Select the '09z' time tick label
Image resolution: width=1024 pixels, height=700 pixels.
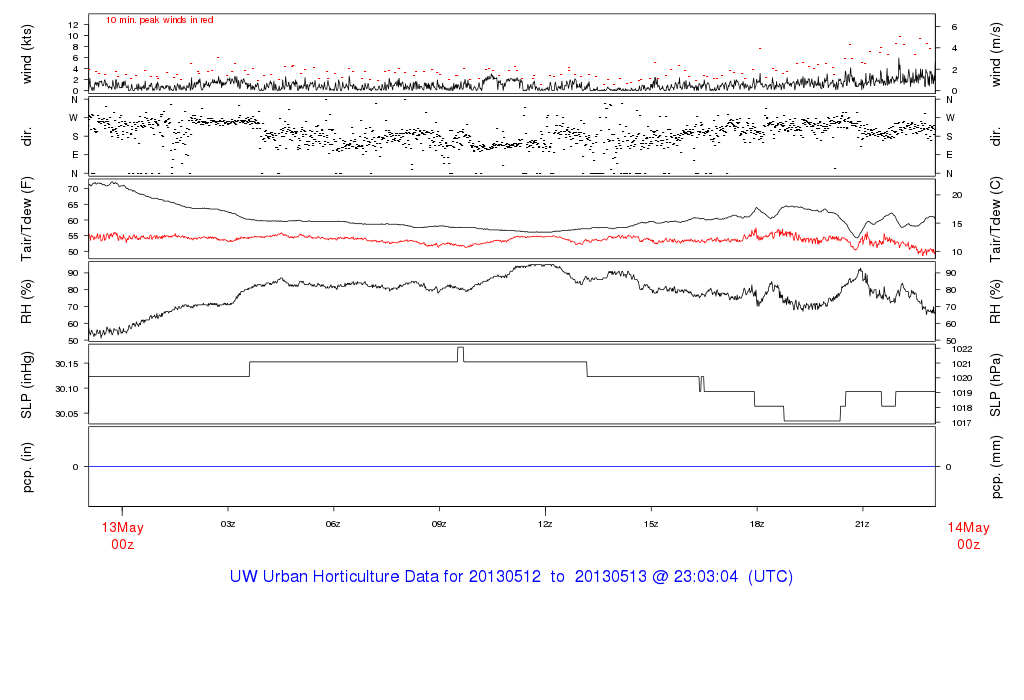pos(439,524)
